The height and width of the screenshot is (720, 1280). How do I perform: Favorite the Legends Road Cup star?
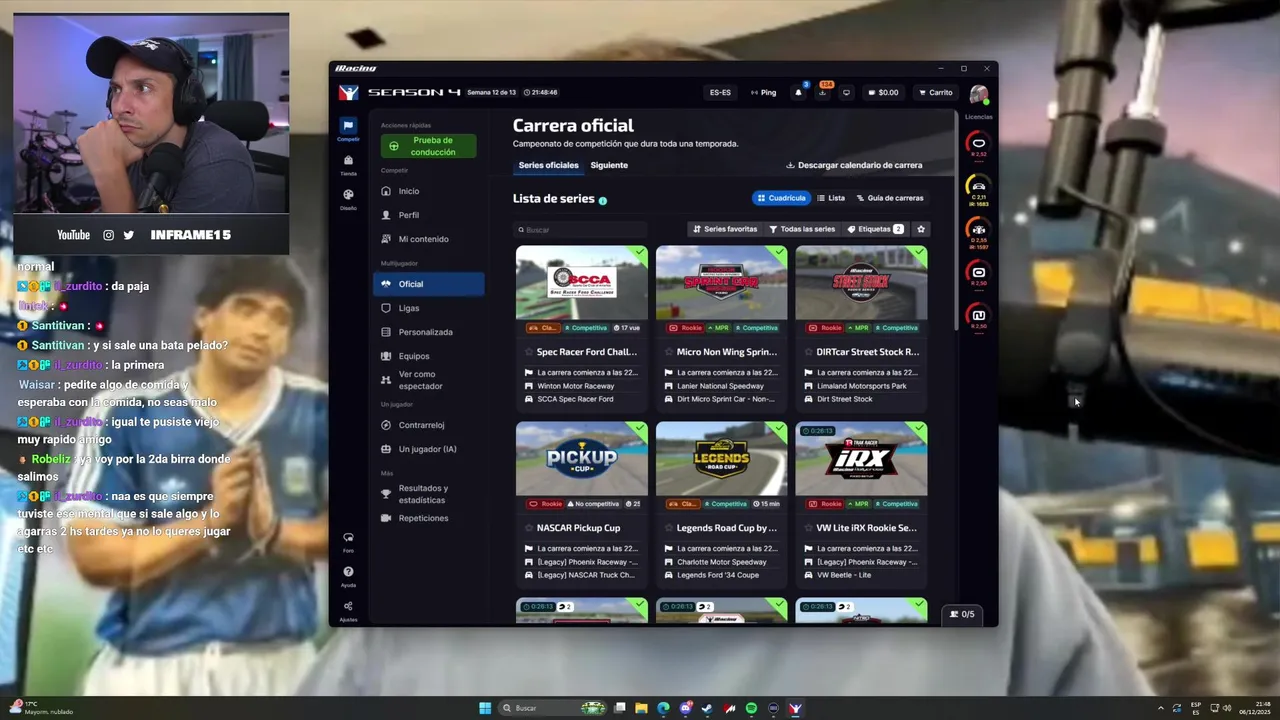[x=669, y=528]
